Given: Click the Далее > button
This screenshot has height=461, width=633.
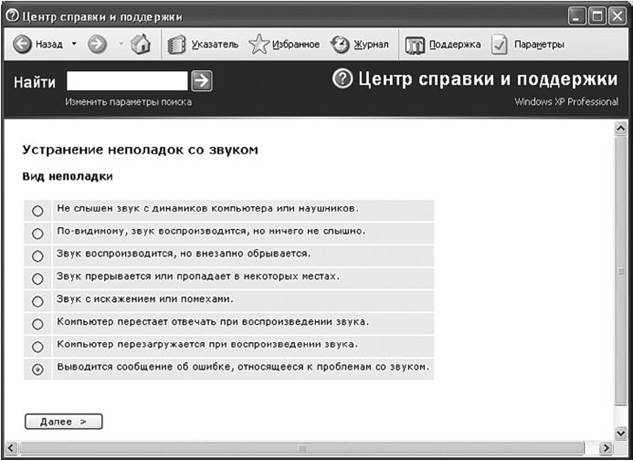Looking at the screenshot, I should click(64, 421).
